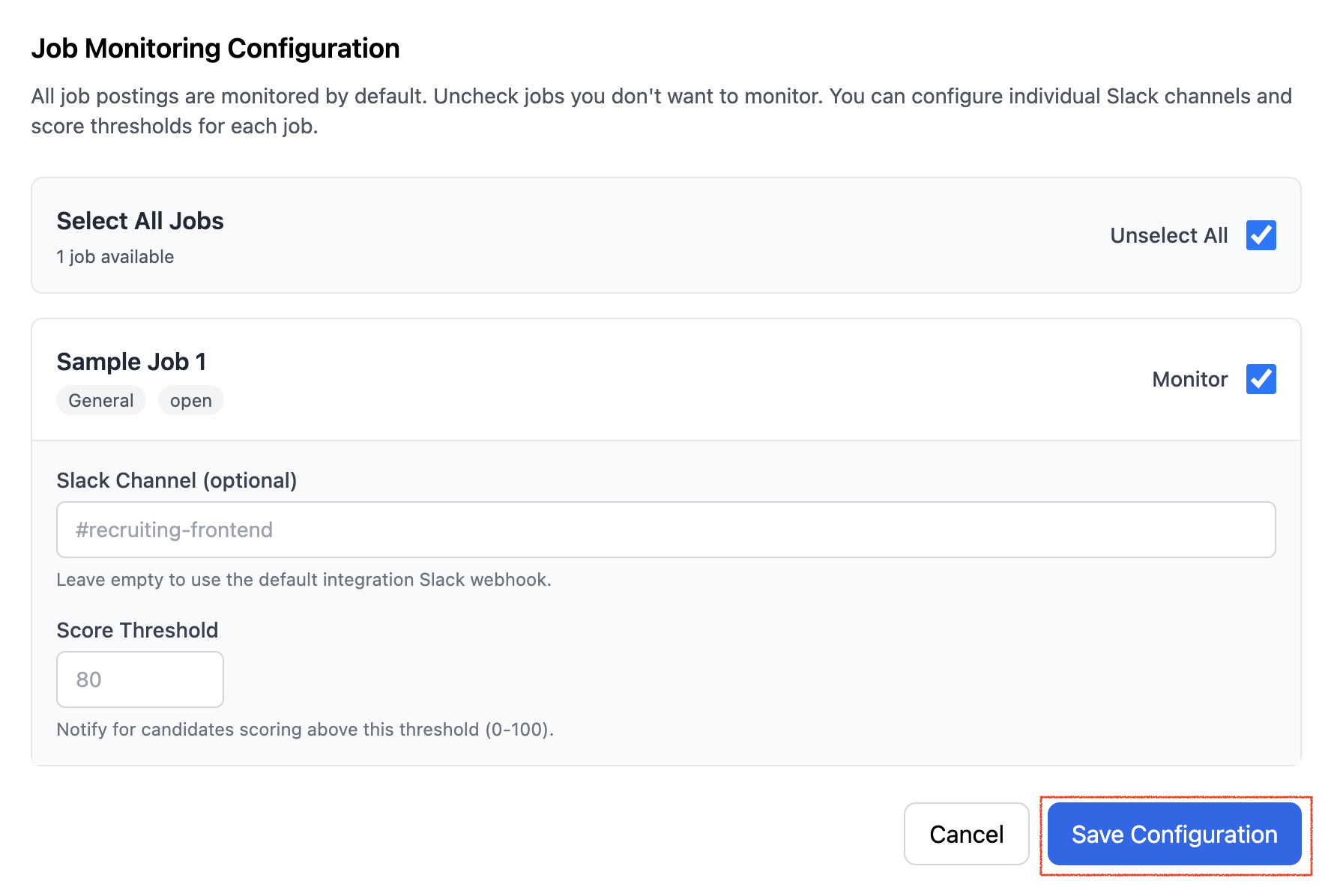Screen dimensions: 1331x896
Task: Click the Select All Jobs heading
Action: 140,221
